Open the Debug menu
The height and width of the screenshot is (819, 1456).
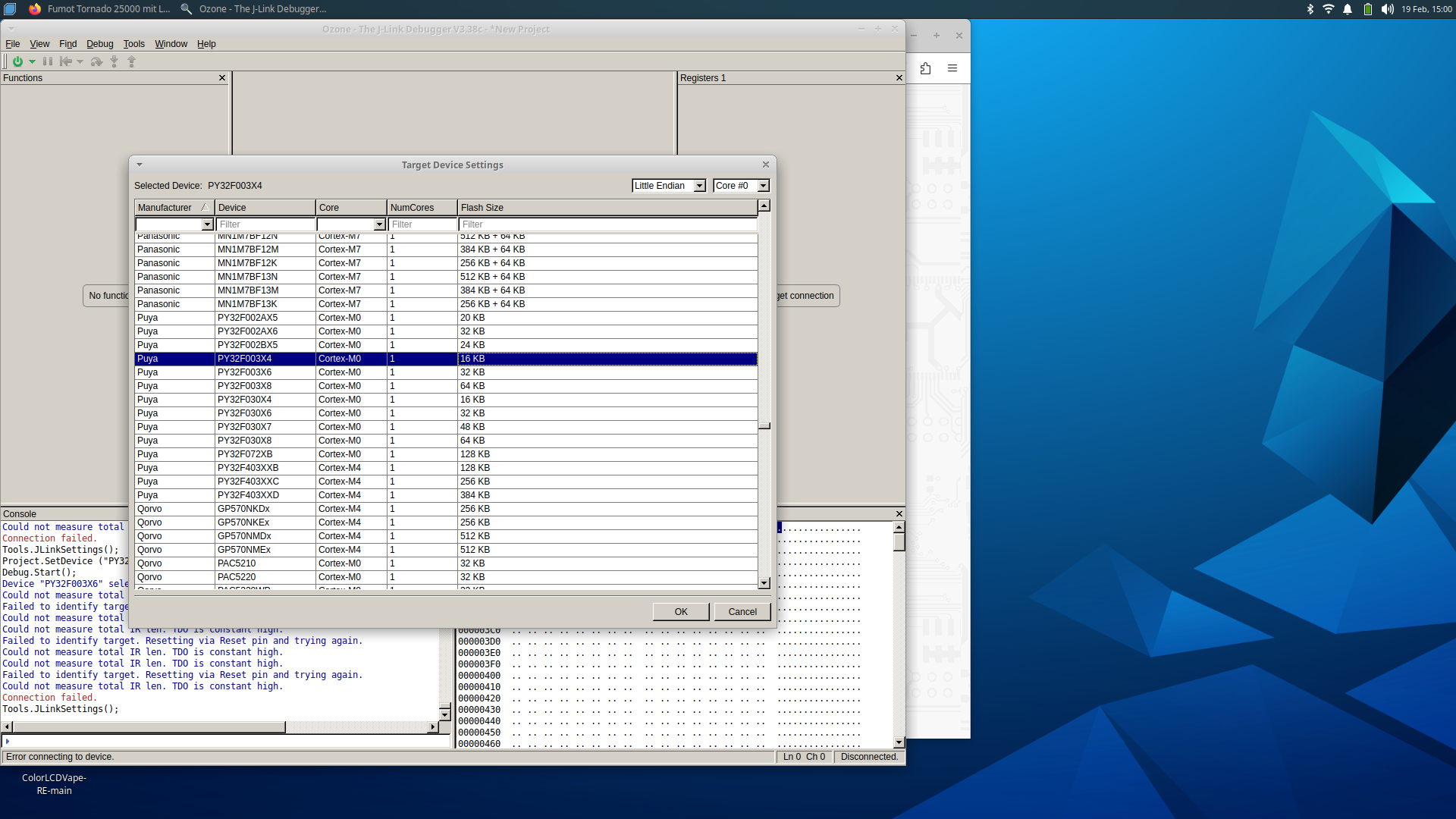99,44
